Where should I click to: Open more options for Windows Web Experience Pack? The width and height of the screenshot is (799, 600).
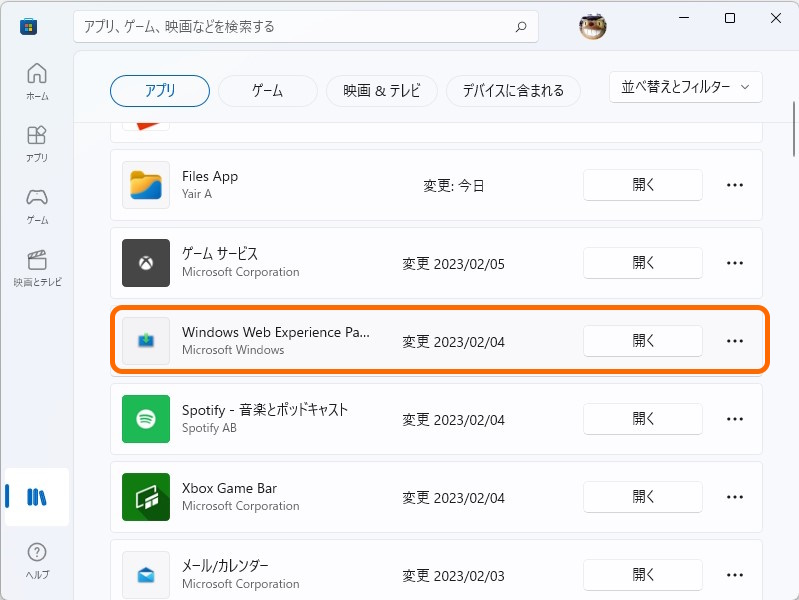(x=735, y=341)
